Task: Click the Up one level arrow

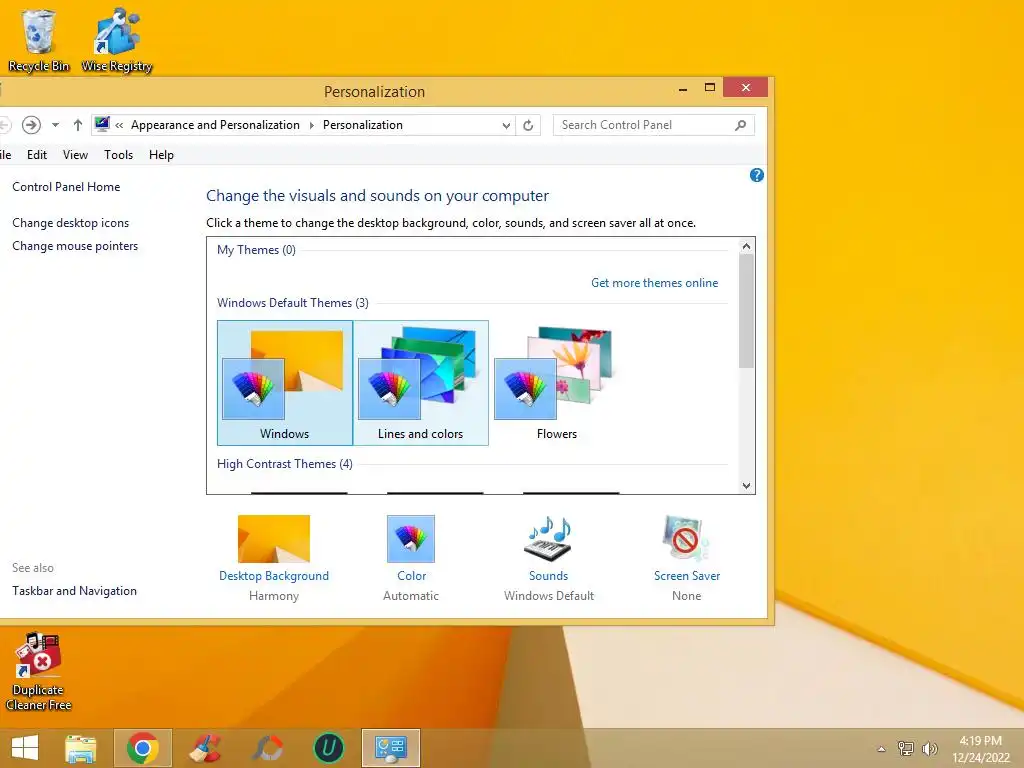Action: (78, 125)
